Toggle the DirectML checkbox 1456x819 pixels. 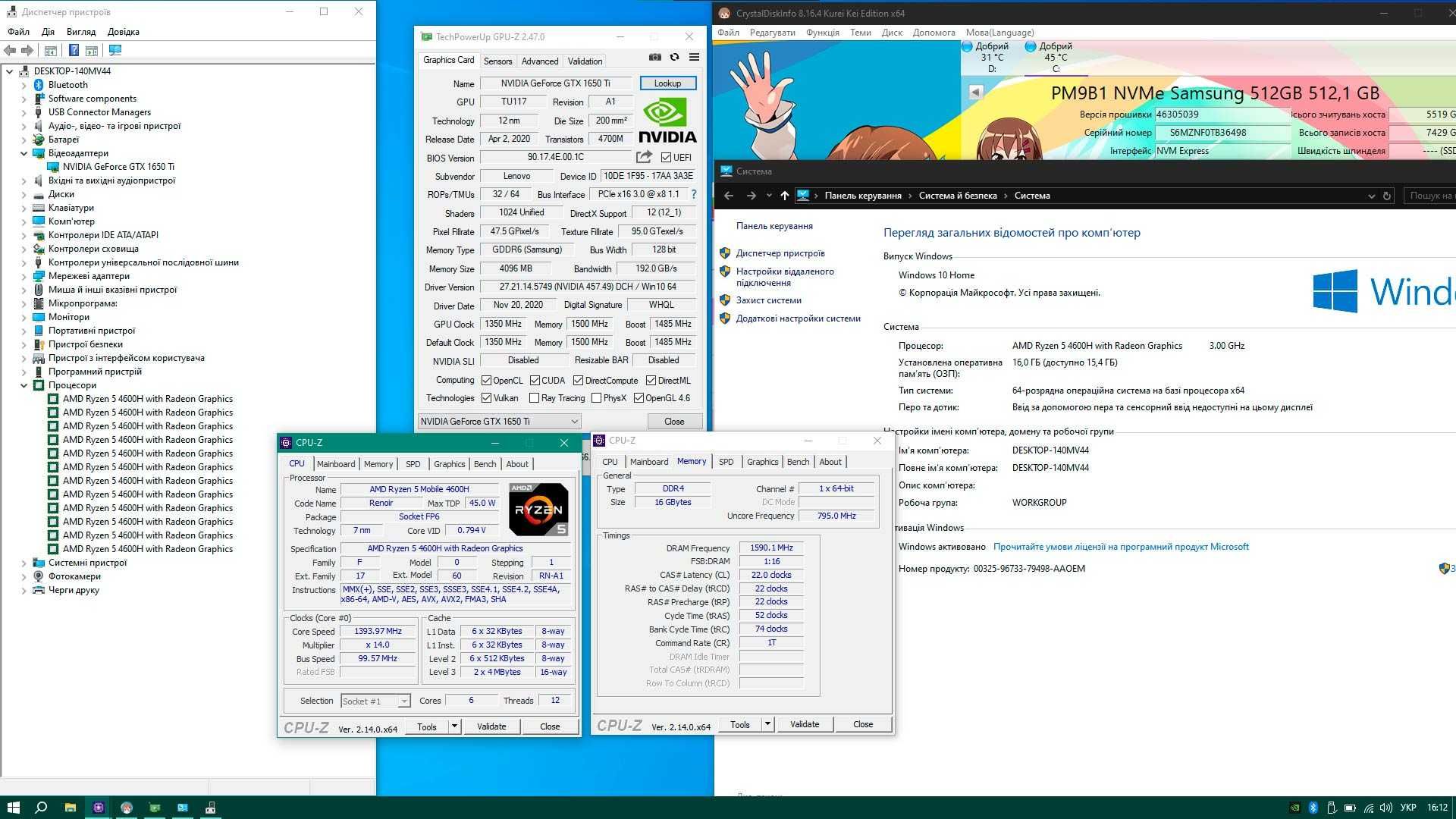651,381
